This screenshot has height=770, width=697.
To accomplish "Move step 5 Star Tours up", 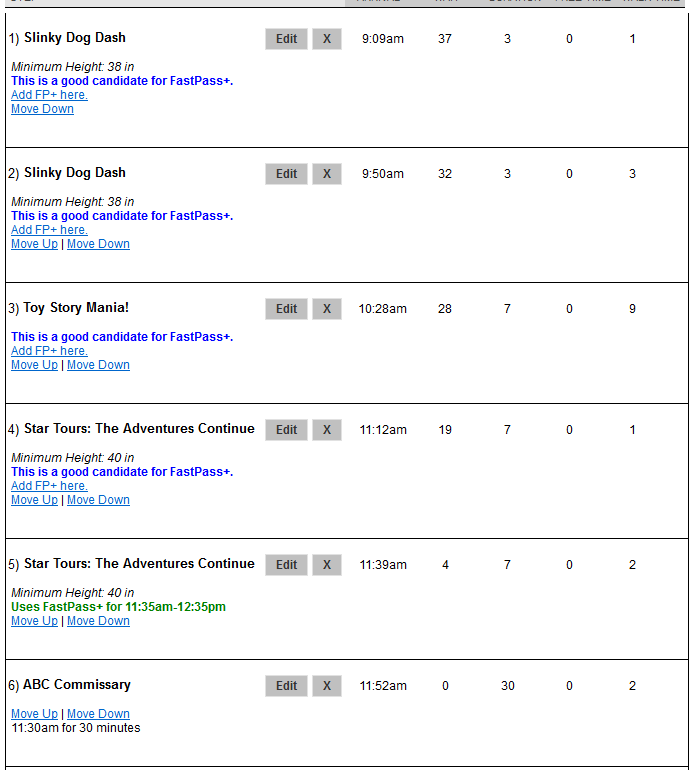I will pos(34,621).
